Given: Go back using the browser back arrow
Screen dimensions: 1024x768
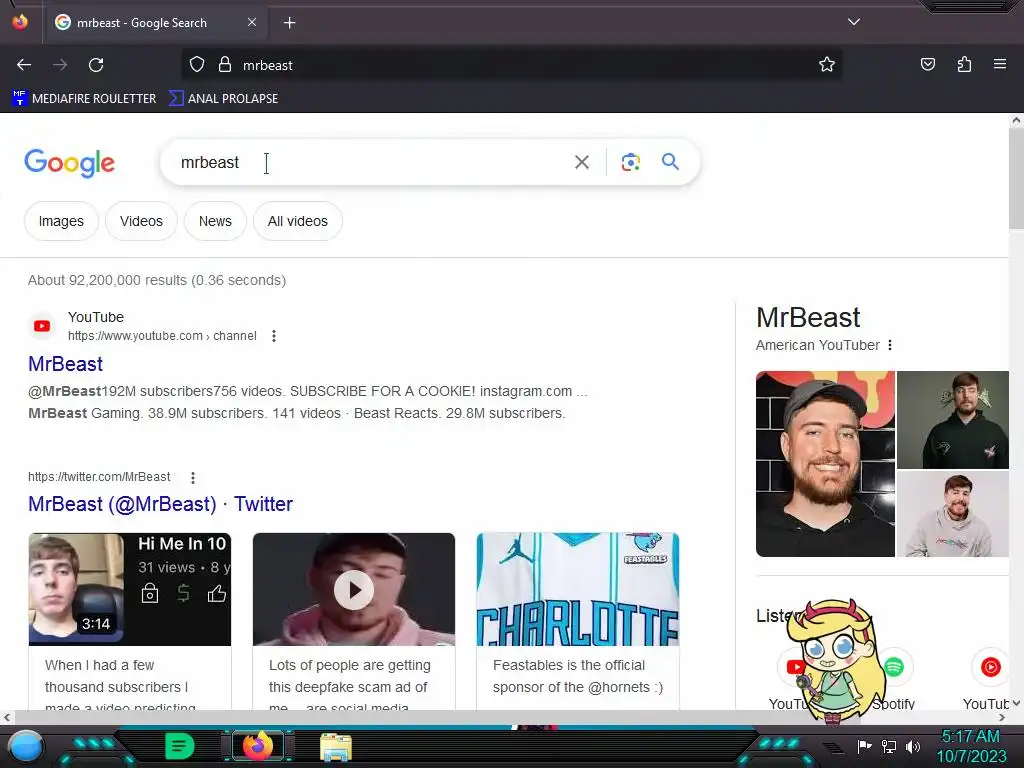Looking at the screenshot, I should pos(24,65).
